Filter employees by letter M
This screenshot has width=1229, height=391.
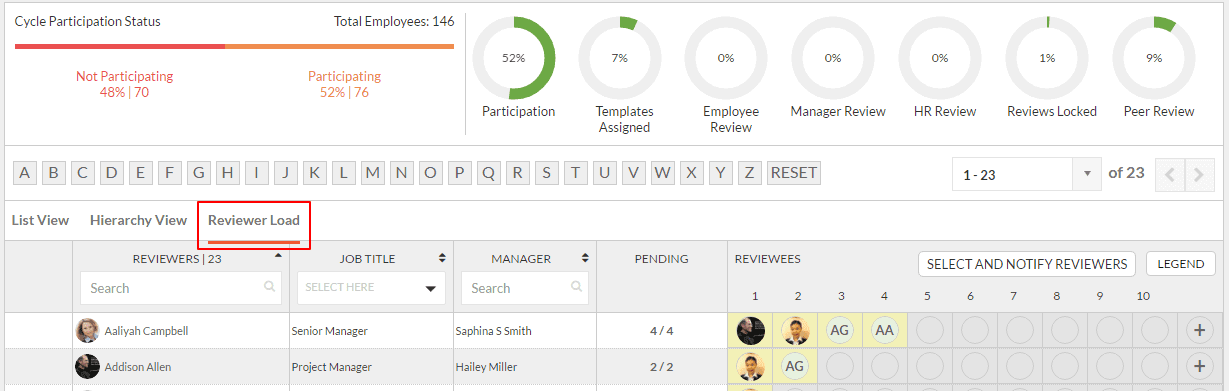pos(373,173)
